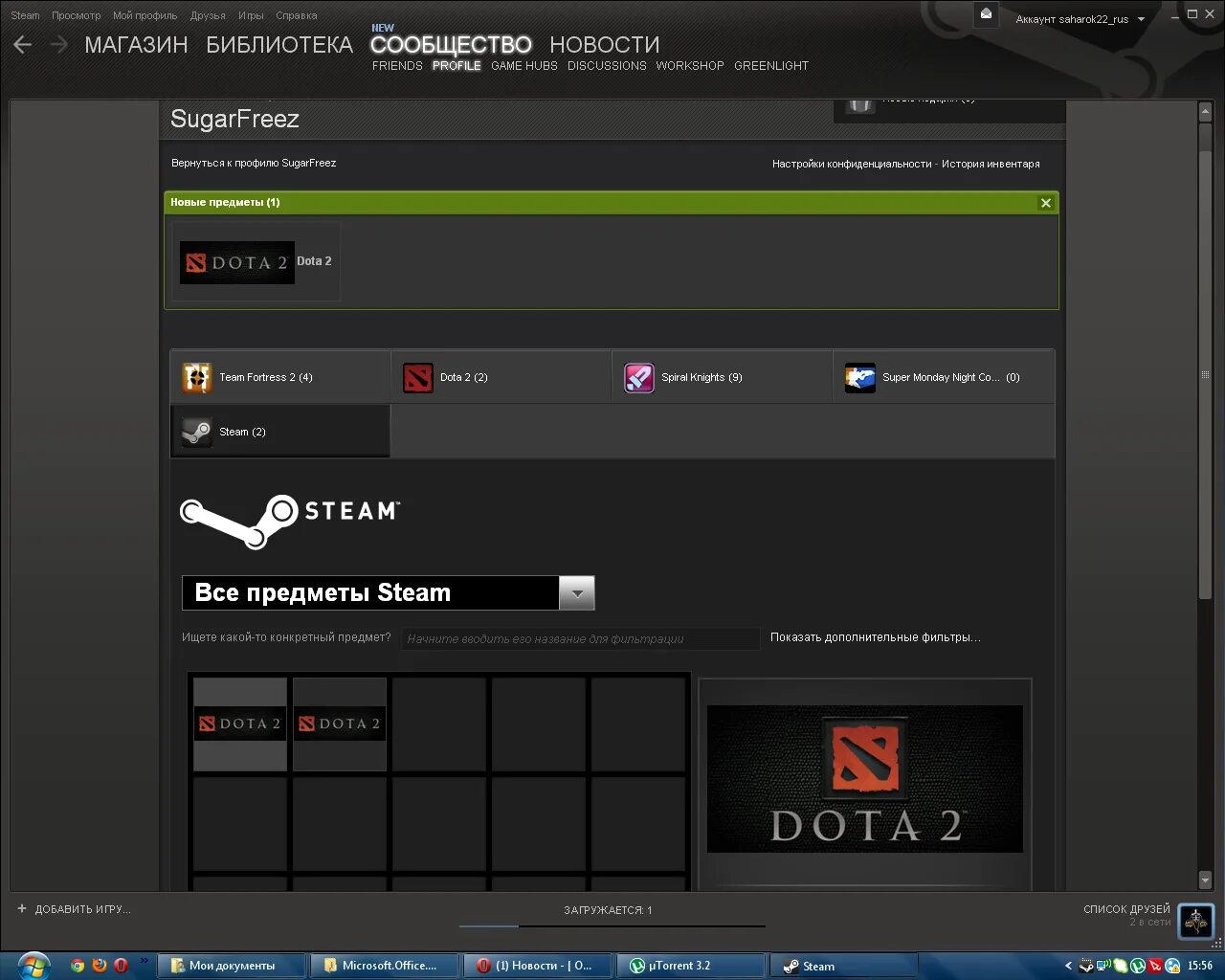Select the Team Fortress 2 (4) inventory tab

(280, 377)
